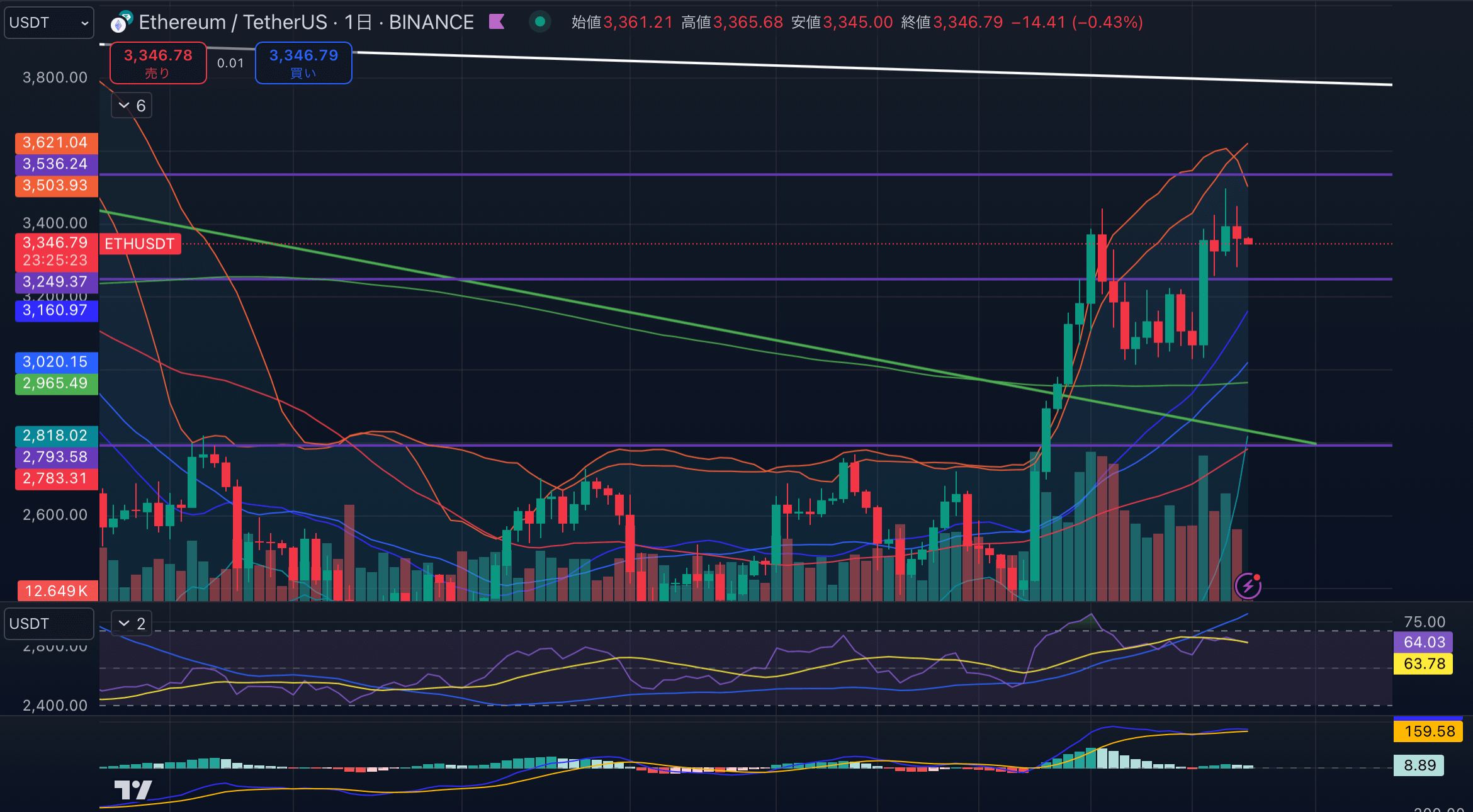The width and height of the screenshot is (1473, 812).
Task: Click the 3,400.00 price axis label
Action: (55, 223)
